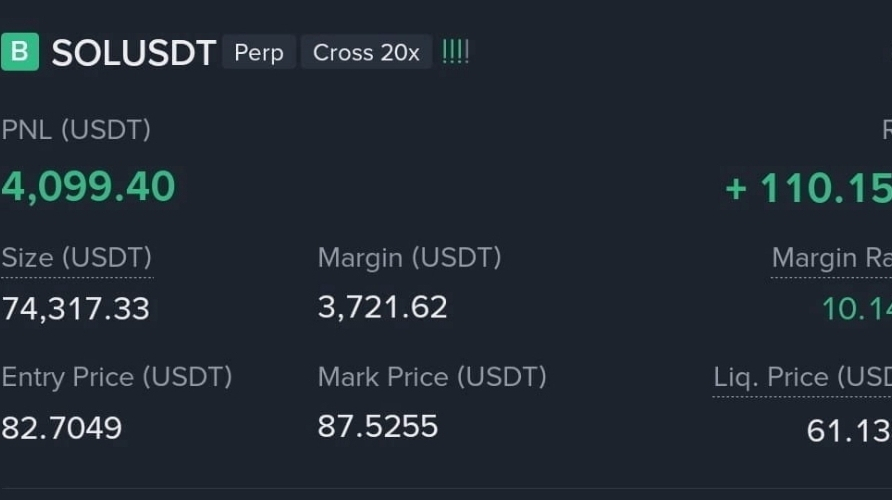The image size is (892, 500).
Task: Tap the underlined Liq. Price label
Action: [802, 378]
